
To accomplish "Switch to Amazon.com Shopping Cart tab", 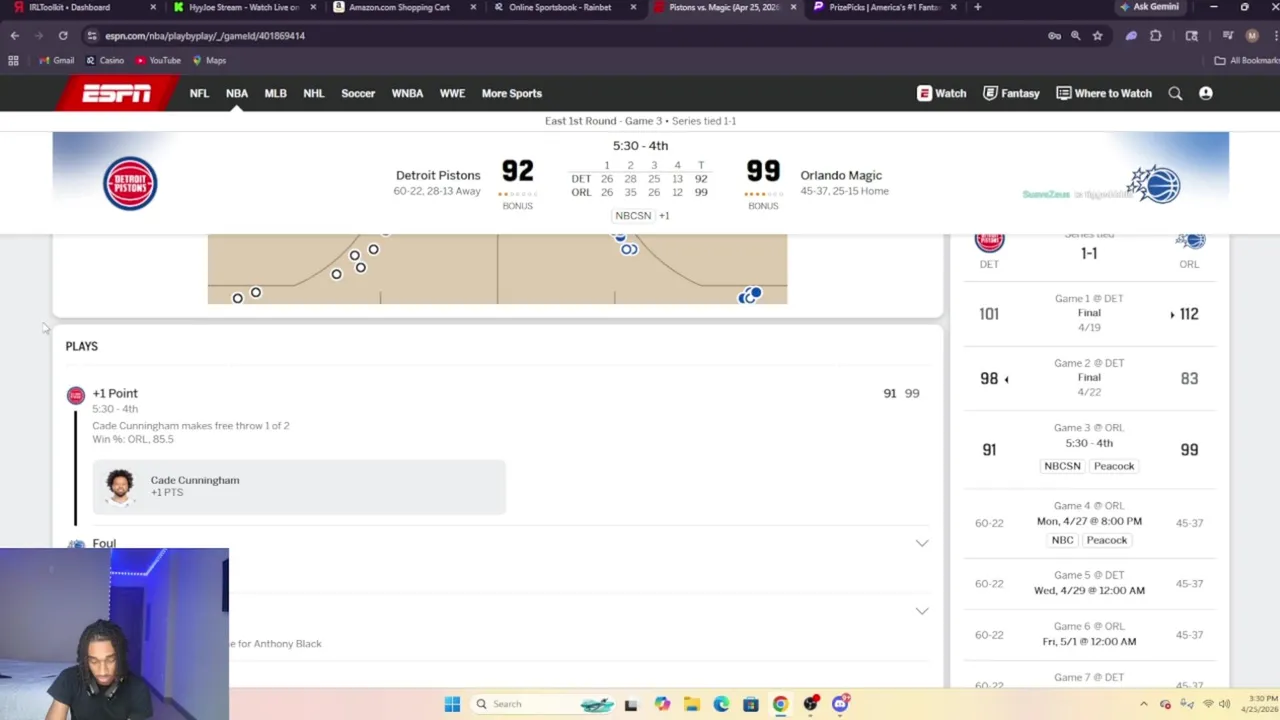I will click(x=406, y=7).
